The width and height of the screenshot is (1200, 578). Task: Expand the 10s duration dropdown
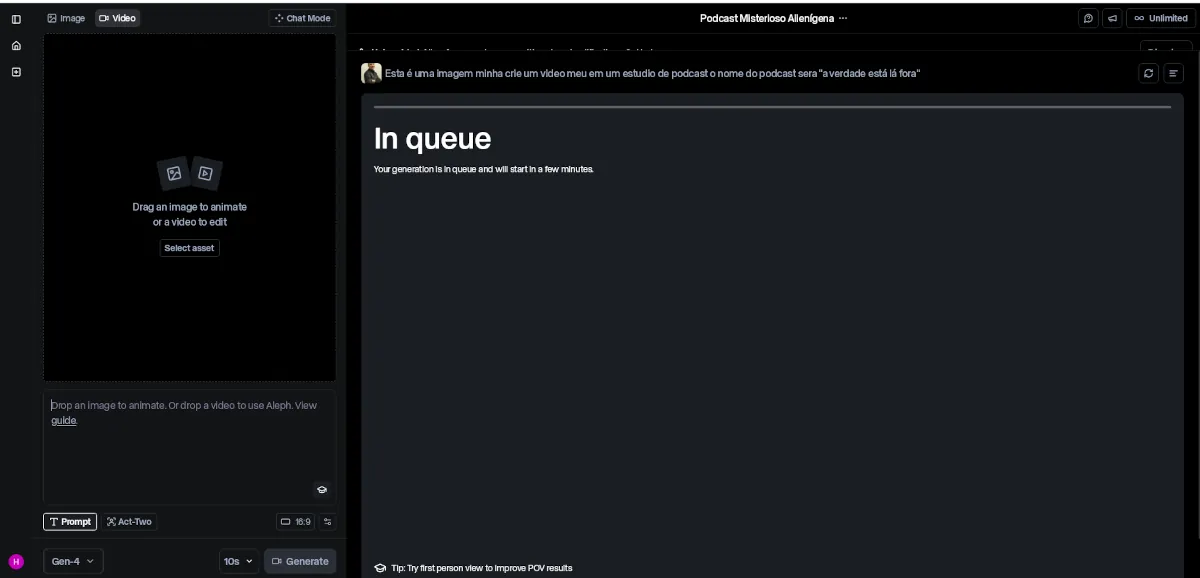[238, 561]
